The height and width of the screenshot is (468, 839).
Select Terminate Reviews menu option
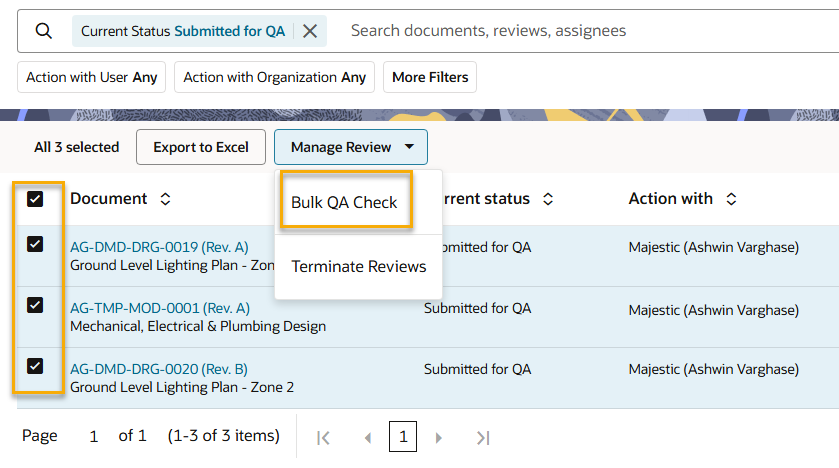[358, 266]
